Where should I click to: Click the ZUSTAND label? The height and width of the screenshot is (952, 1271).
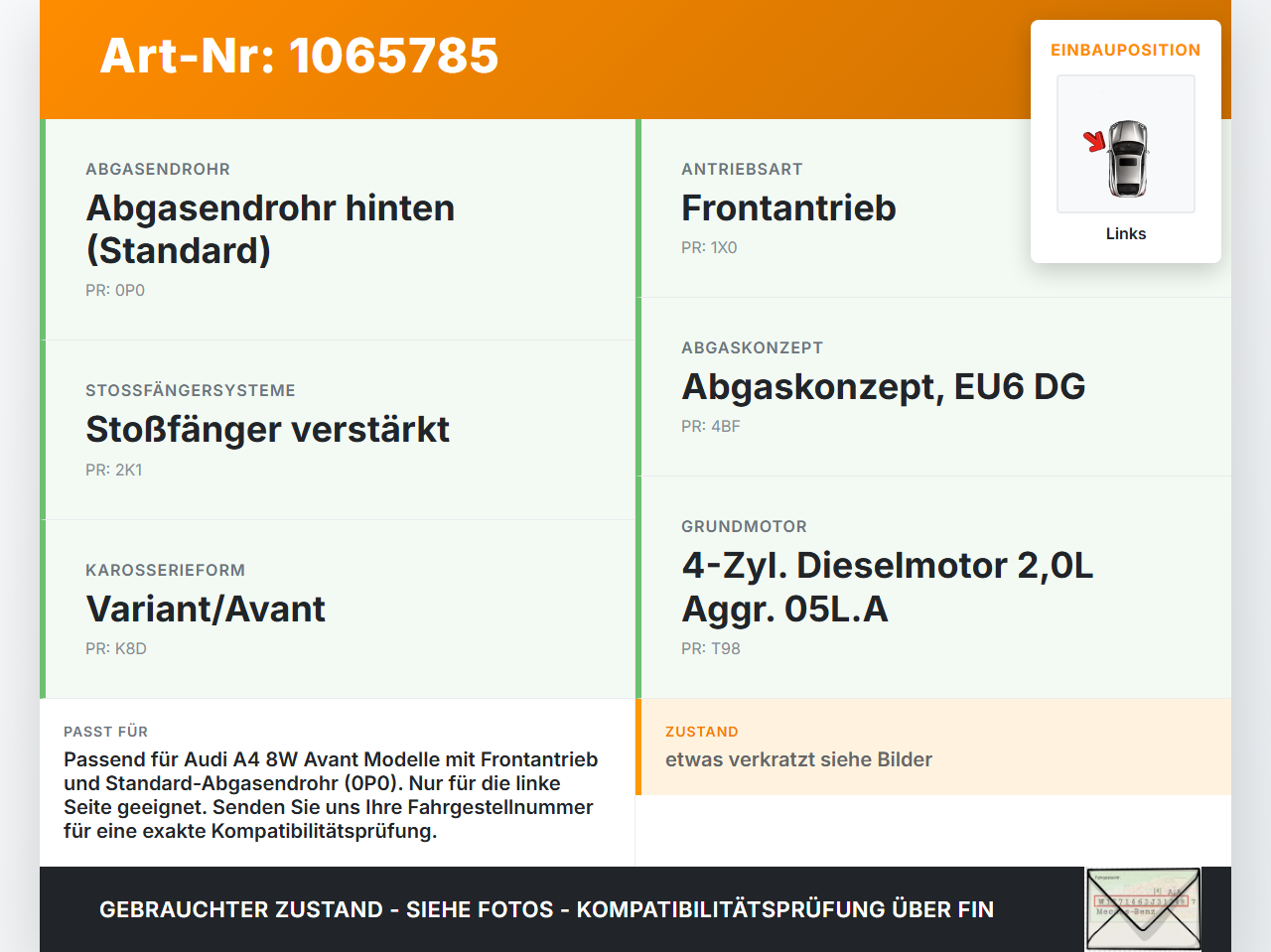(702, 732)
